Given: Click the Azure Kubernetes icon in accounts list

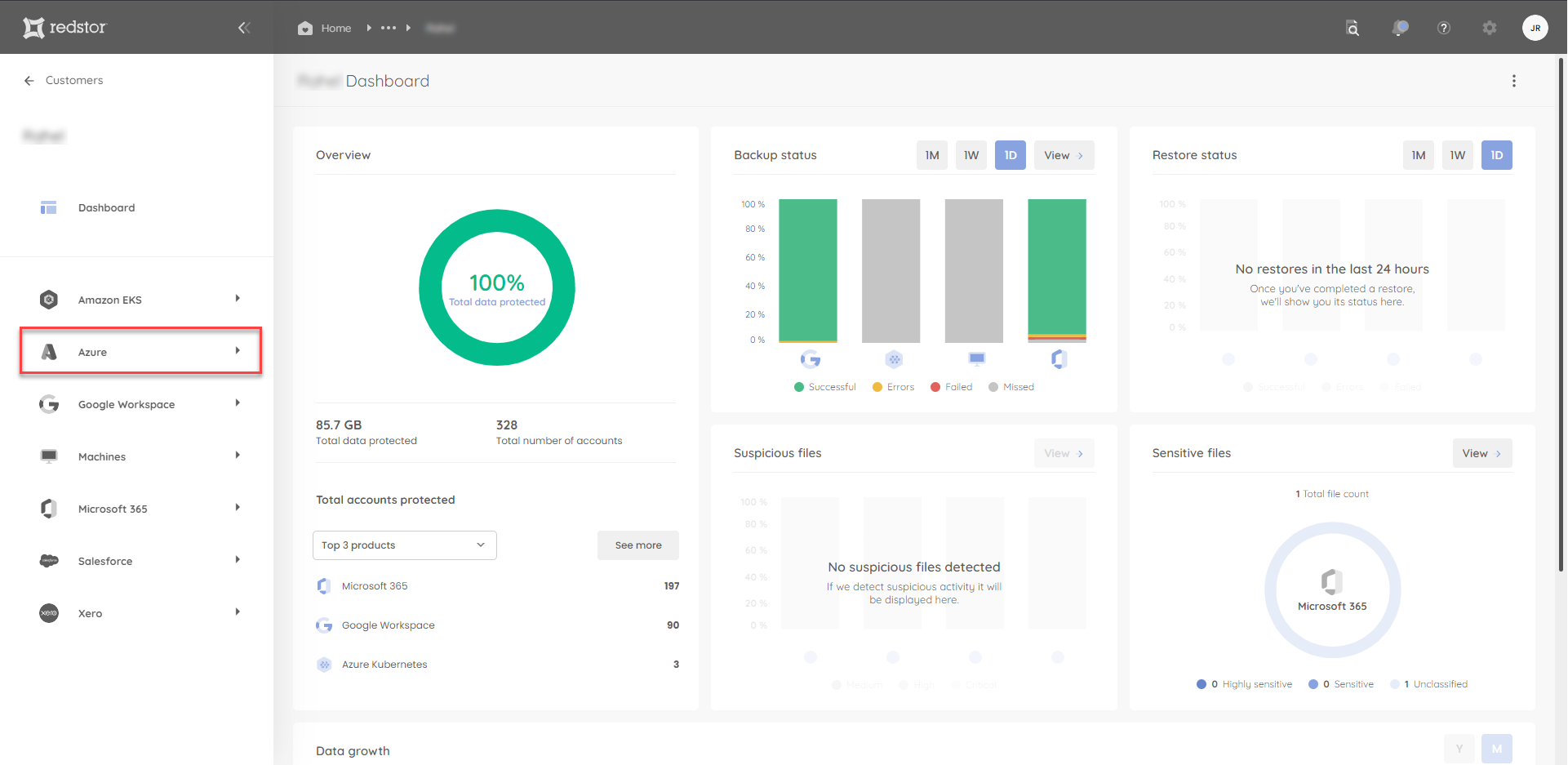Looking at the screenshot, I should point(324,665).
